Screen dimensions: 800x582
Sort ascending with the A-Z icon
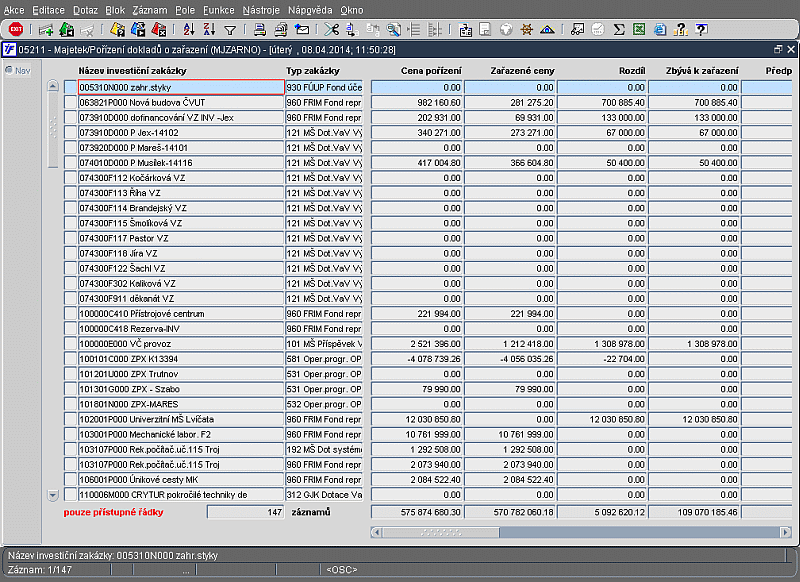189,30
